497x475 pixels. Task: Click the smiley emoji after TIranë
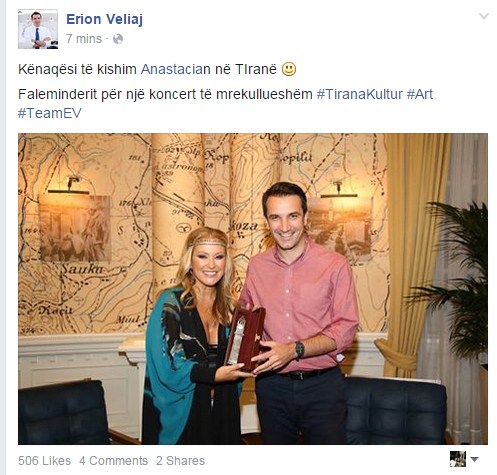[x=289, y=69]
